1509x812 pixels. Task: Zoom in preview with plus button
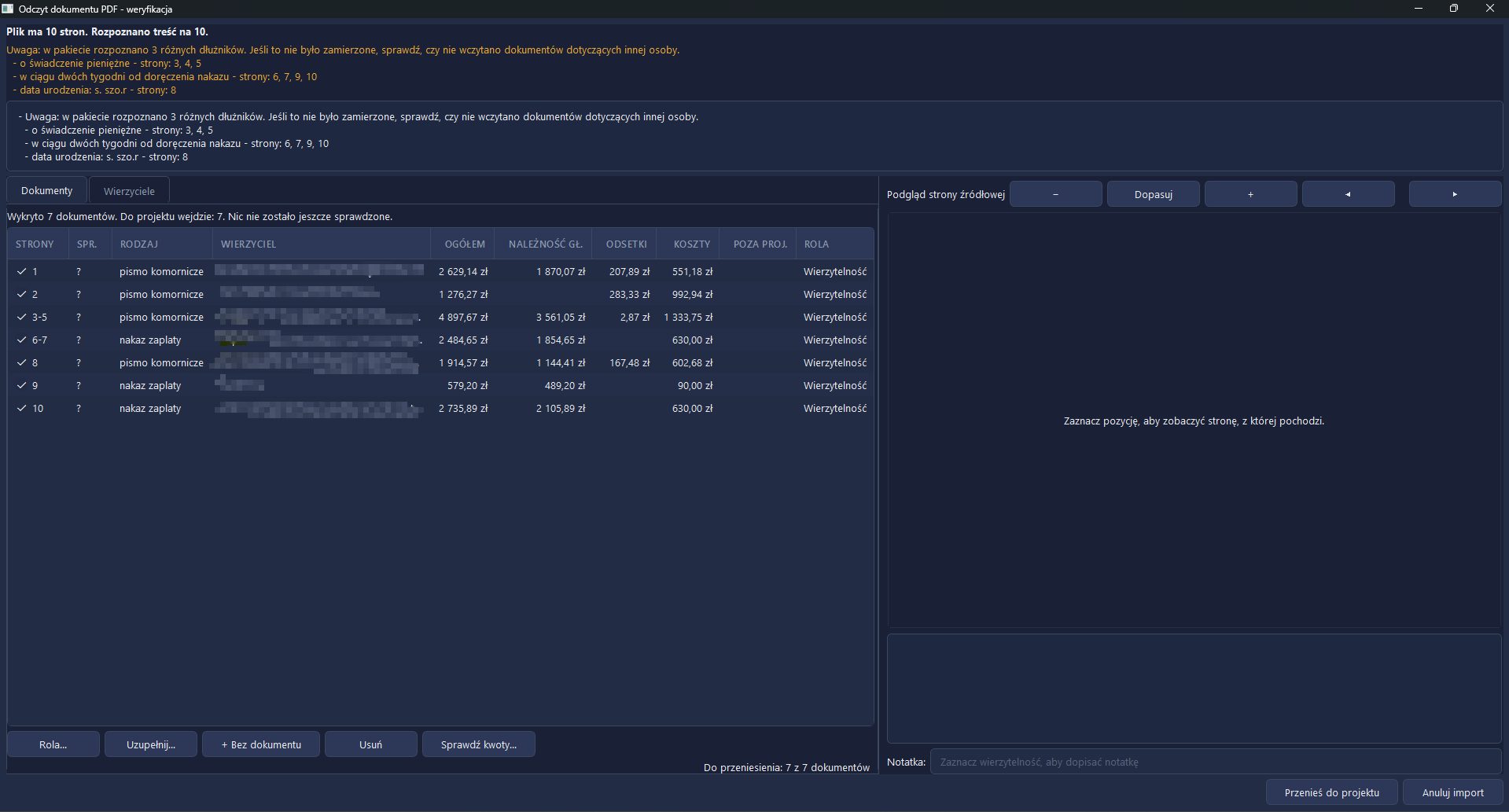tap(1250, 194)
